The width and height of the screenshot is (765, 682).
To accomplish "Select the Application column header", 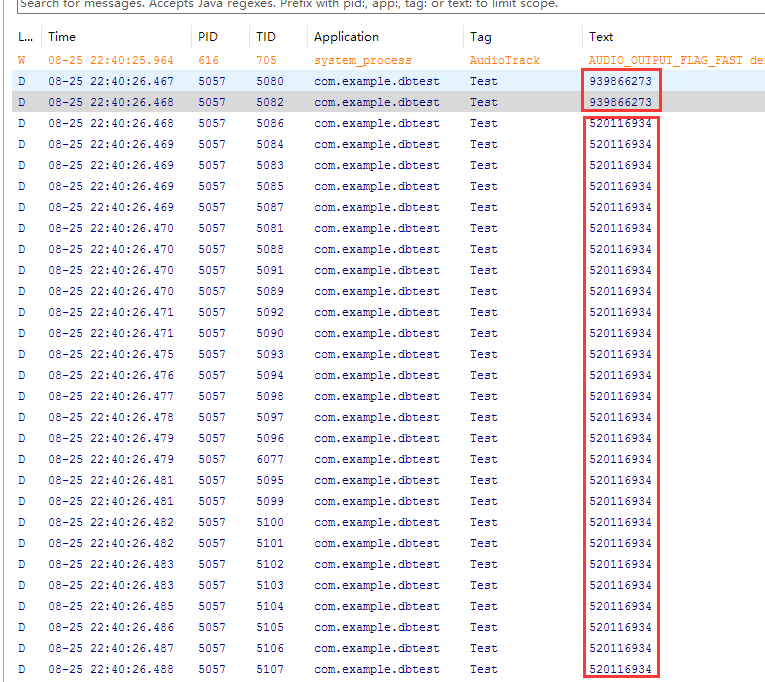I will [x=346, y=37].
